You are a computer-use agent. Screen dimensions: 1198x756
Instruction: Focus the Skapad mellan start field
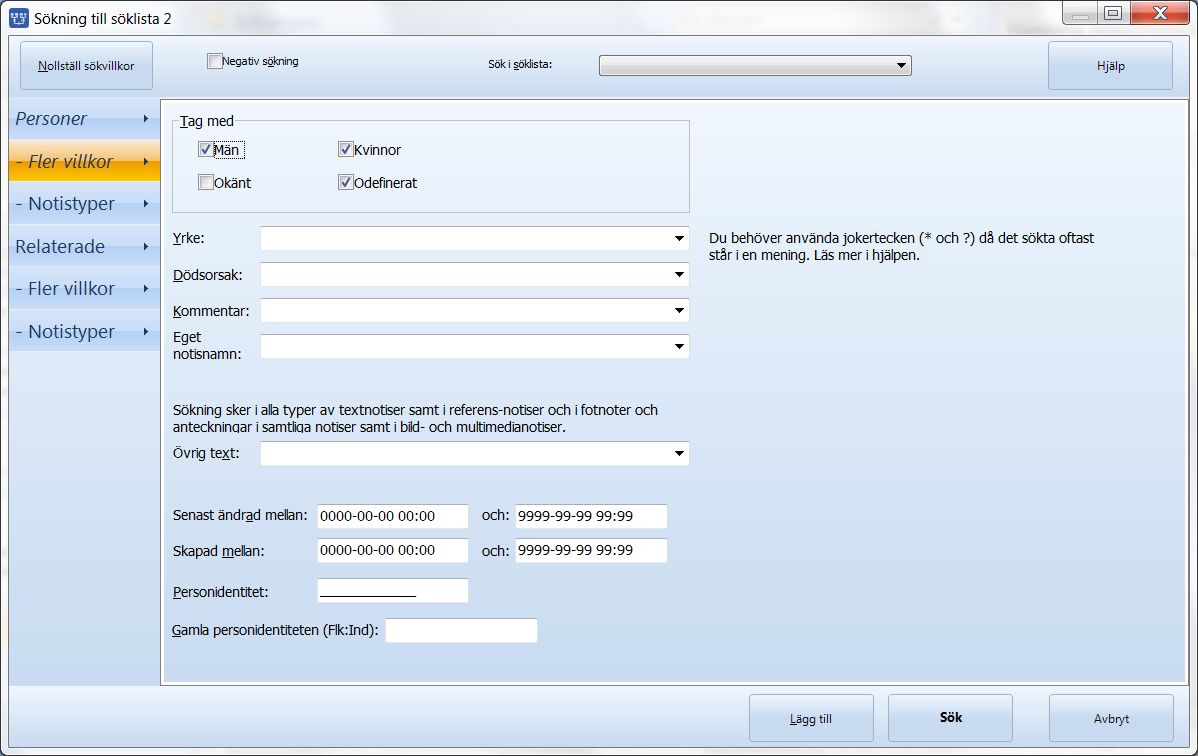click(393, 550)
